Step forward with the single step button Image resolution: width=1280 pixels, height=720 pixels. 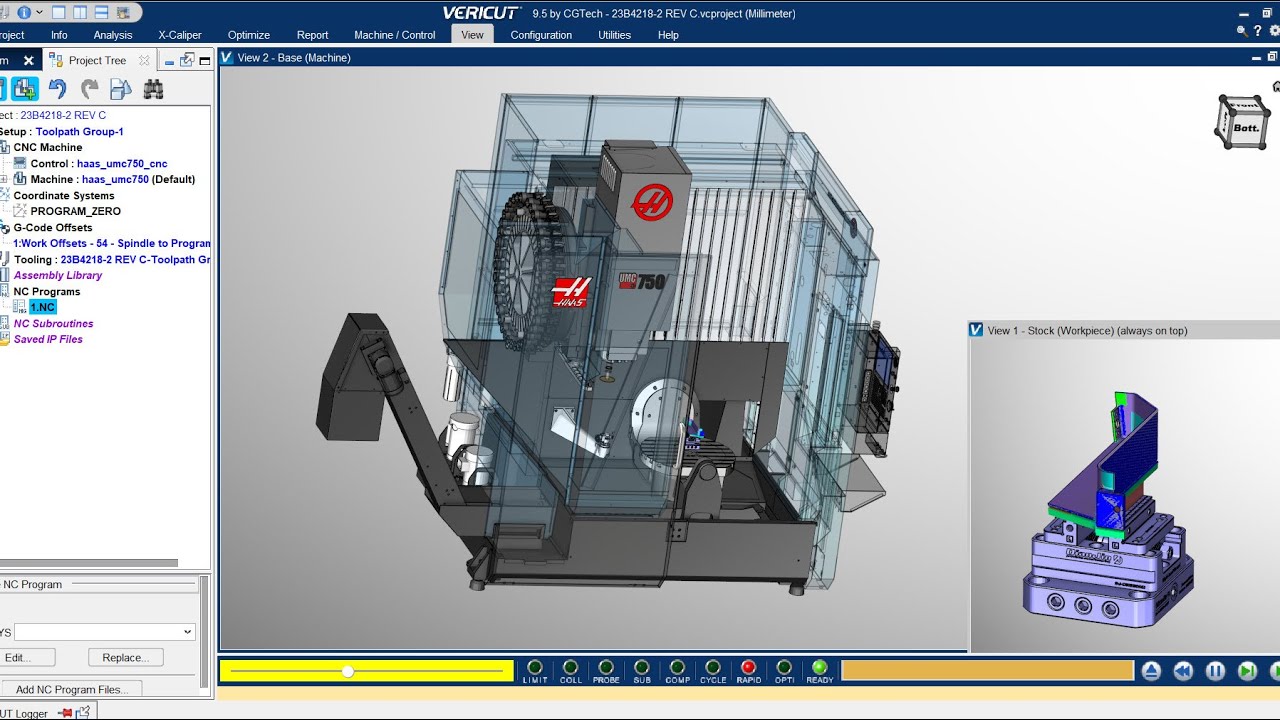tap(1247, 671)
